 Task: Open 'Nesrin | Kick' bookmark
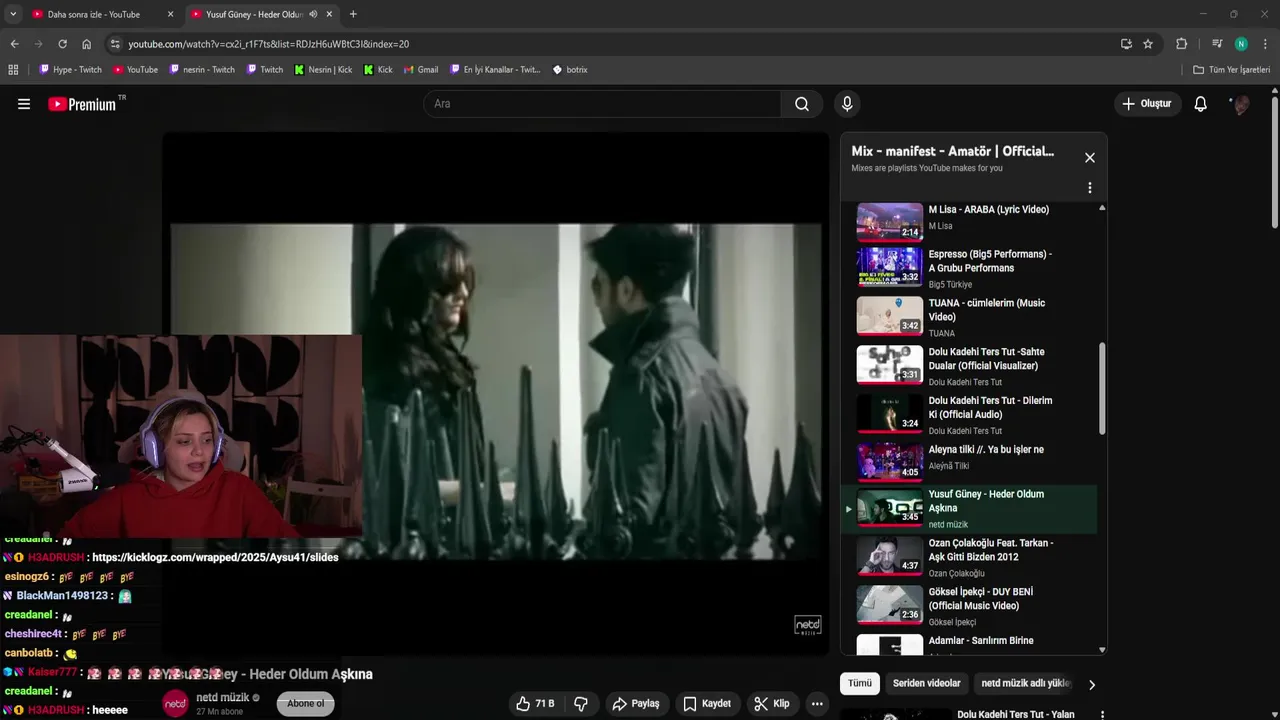[x=323, y=70]
